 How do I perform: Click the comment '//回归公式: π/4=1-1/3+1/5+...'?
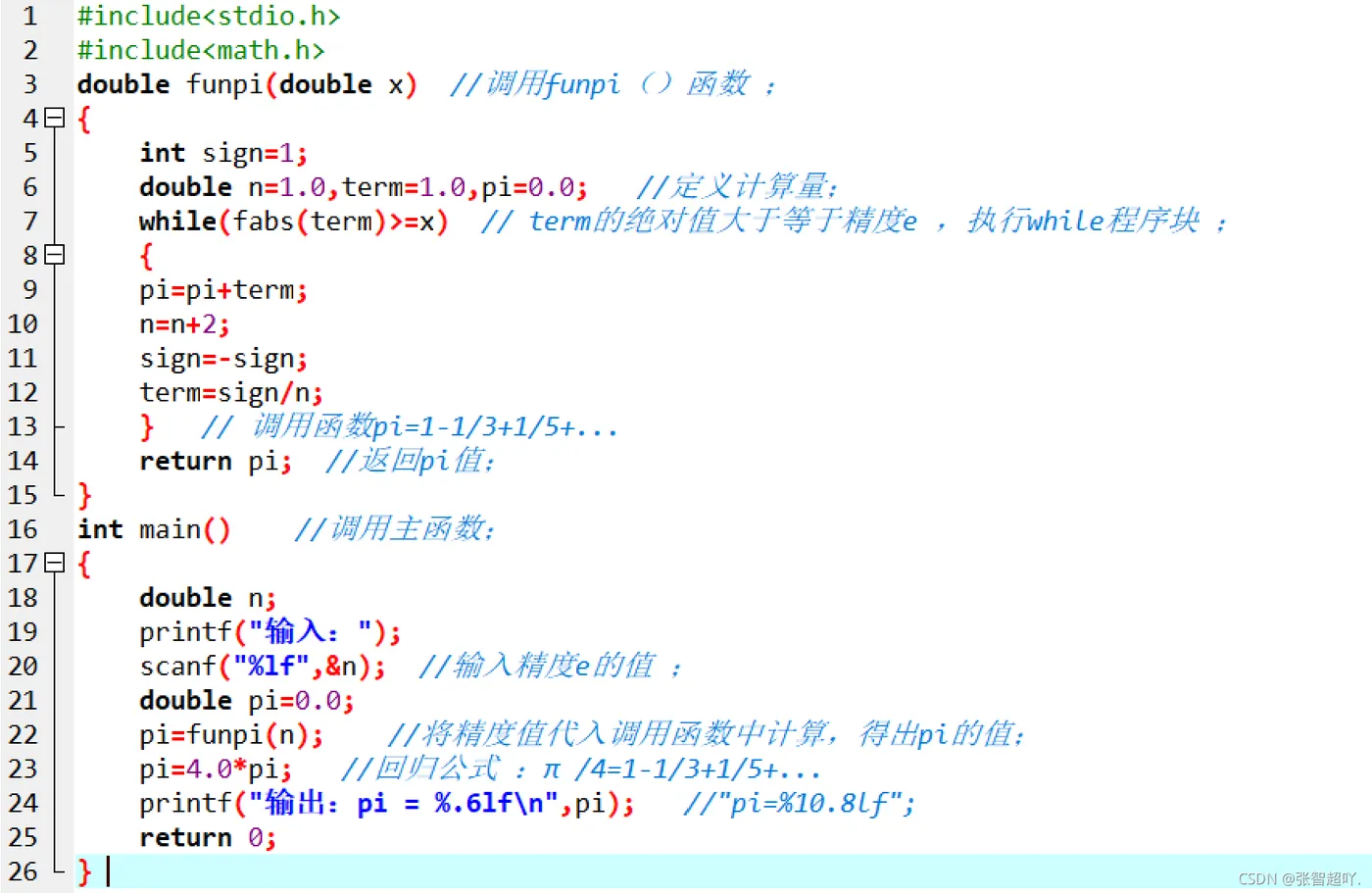580,769
